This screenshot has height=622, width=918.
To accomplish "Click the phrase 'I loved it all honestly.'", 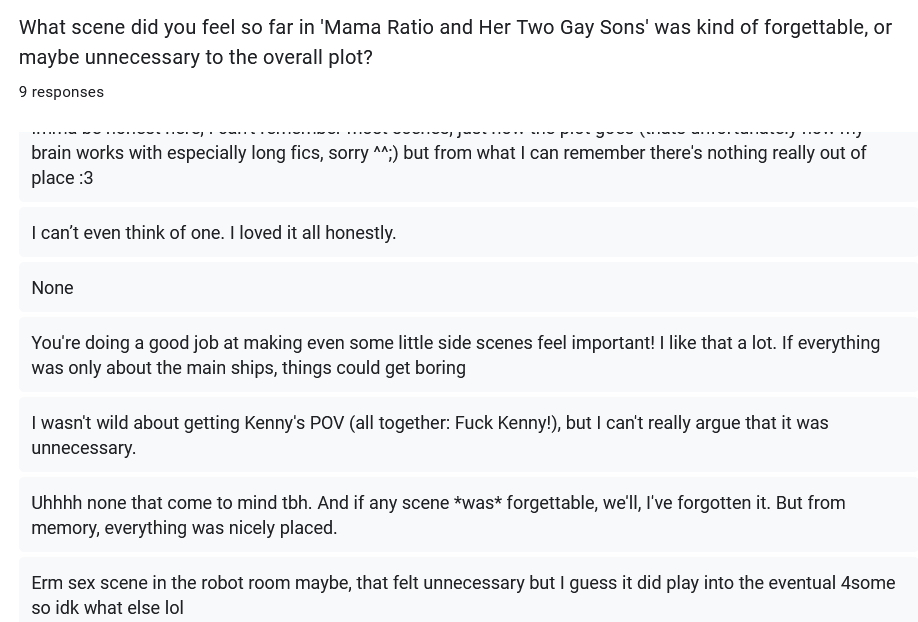I will coord(313,233).
